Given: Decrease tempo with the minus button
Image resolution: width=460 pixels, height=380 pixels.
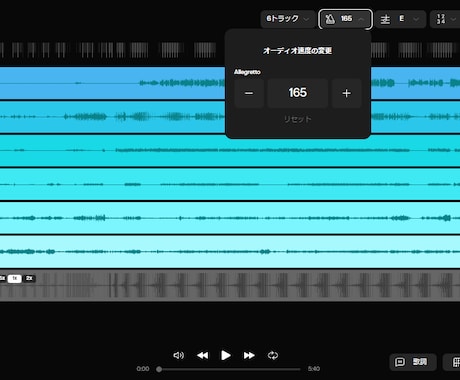Looking at the screenshot, I should 249,93.
